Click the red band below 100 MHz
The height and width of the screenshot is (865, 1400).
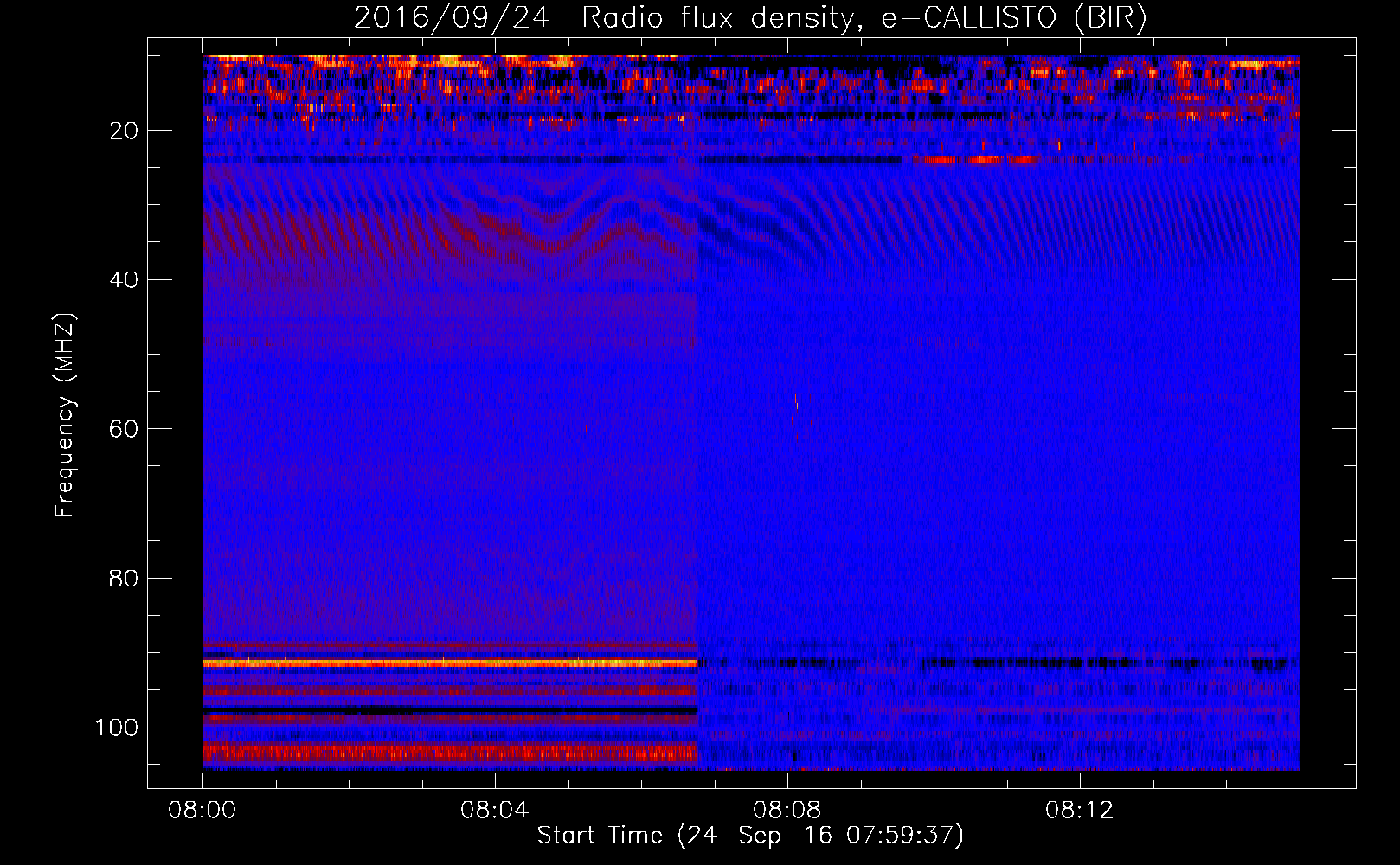click(450, 752)
